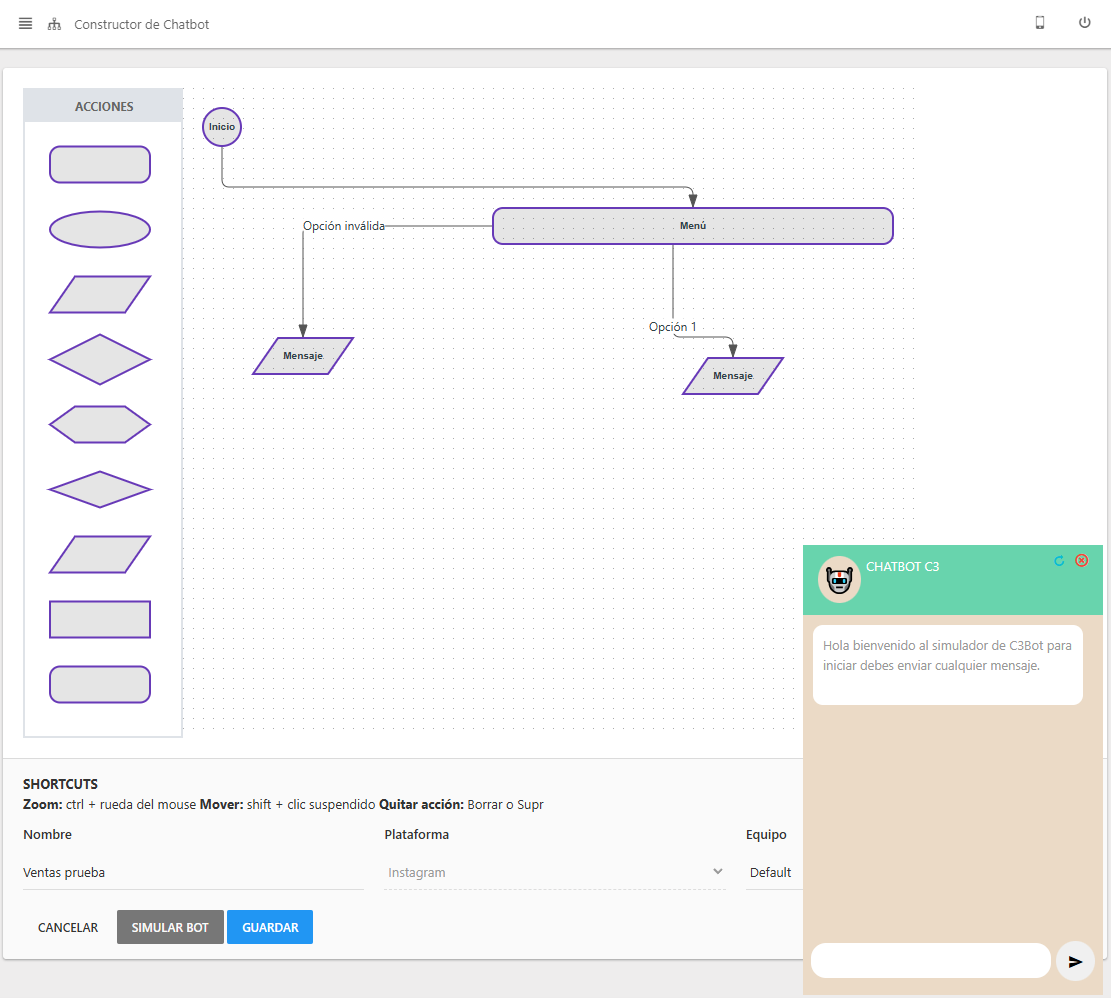Click CANCELAR to discard changes
This screenshot has height=998, width=1111.
click(67, 927)
